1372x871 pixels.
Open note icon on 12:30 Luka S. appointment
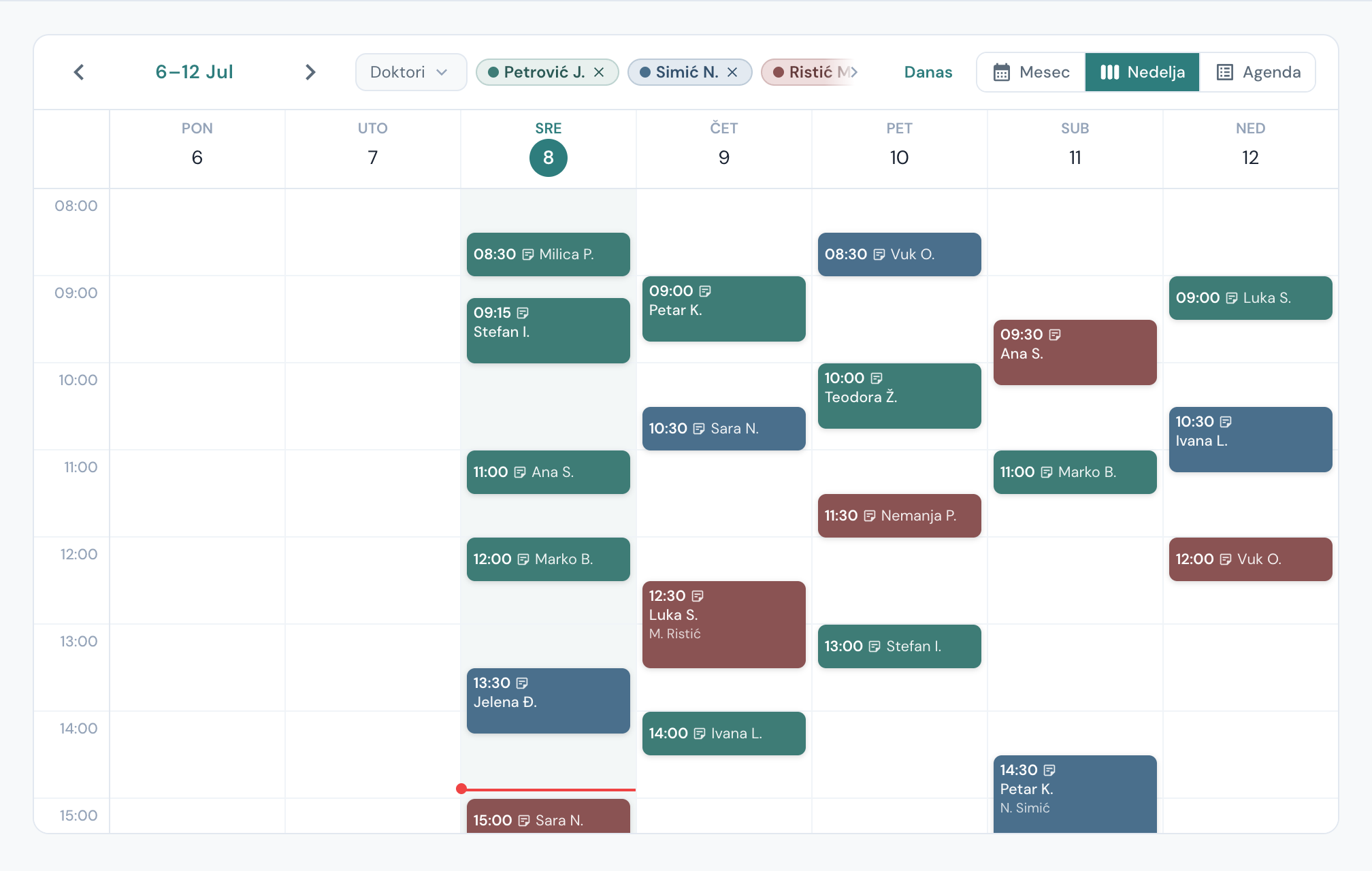698,596
